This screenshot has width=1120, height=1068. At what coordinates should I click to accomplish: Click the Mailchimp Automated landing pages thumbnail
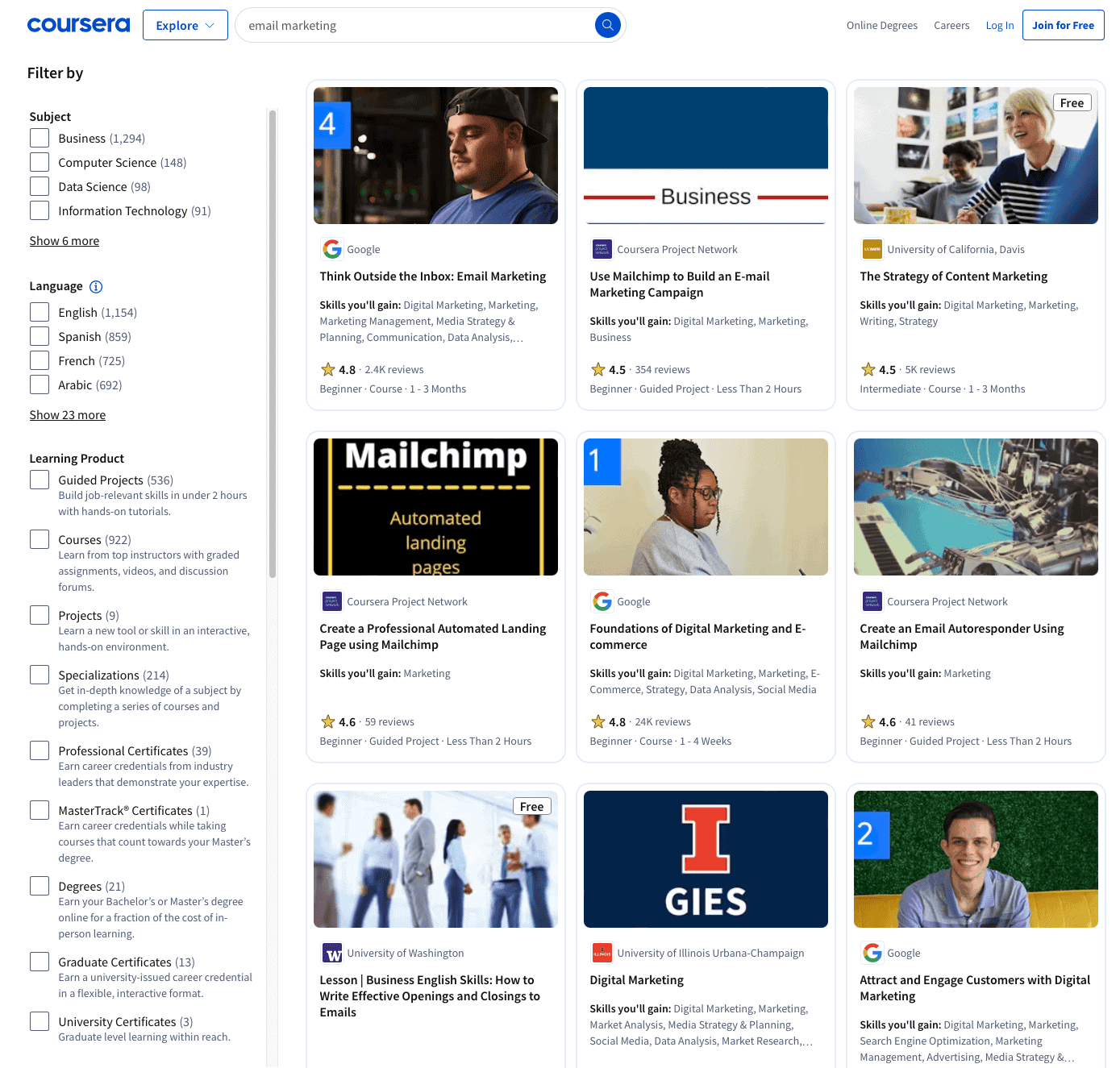(x=435, y=507)
